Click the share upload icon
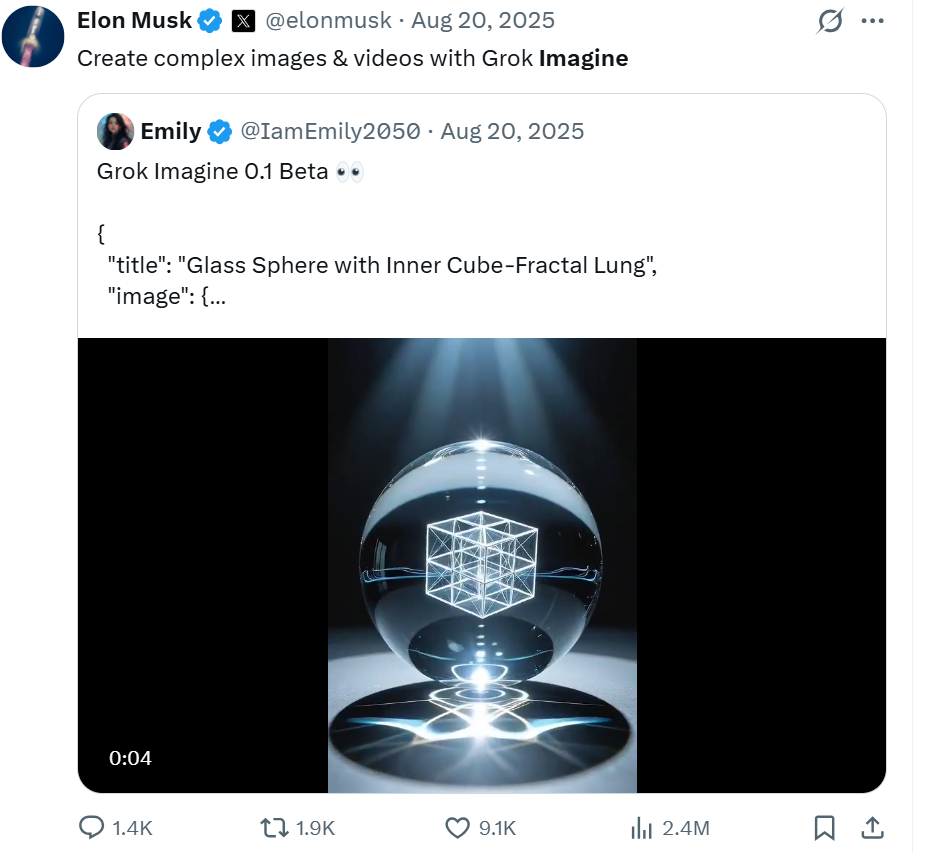 [x=870, y=828]
